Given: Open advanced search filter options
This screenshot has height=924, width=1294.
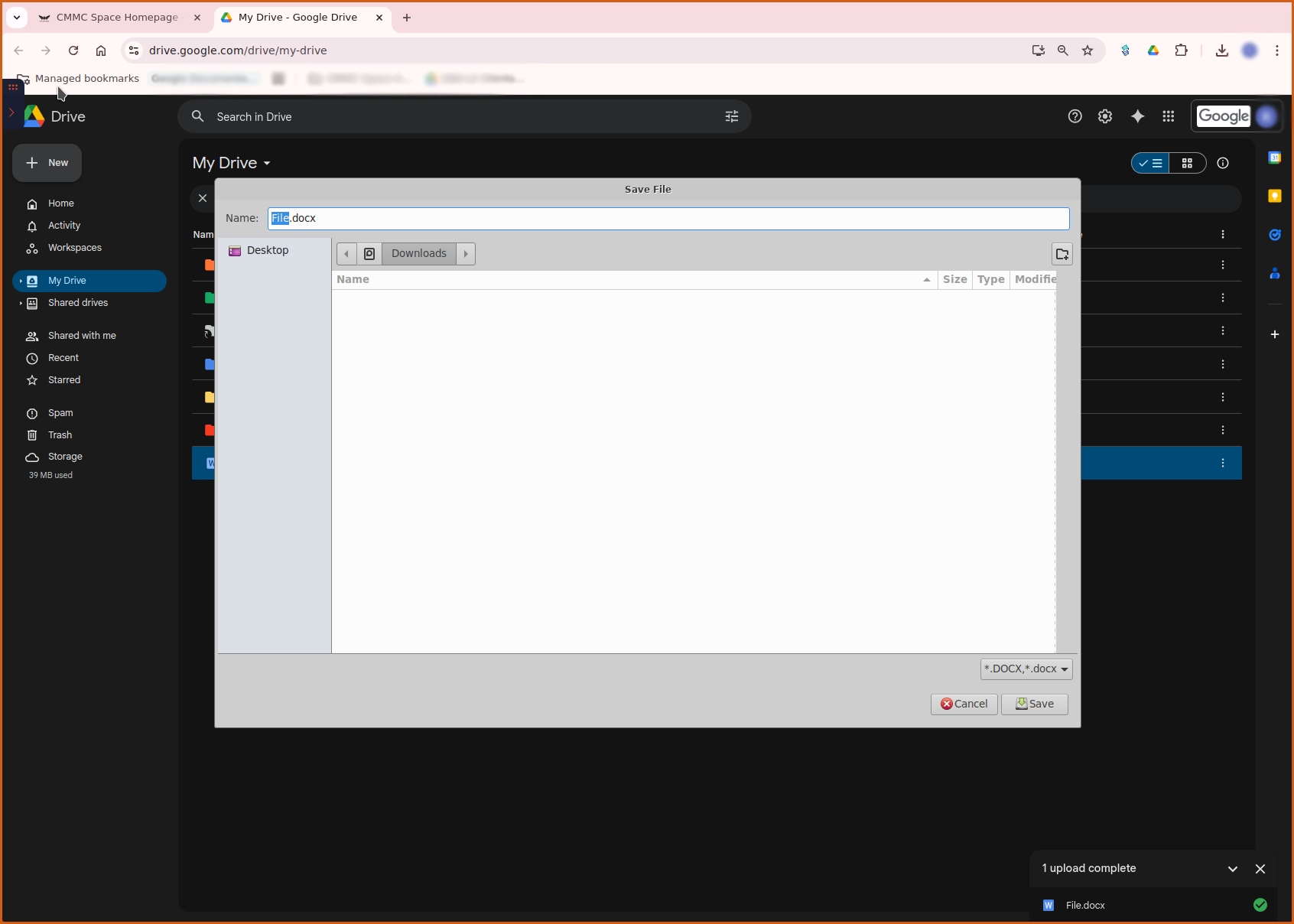Looking at the screenshot, I should point(732,116).
